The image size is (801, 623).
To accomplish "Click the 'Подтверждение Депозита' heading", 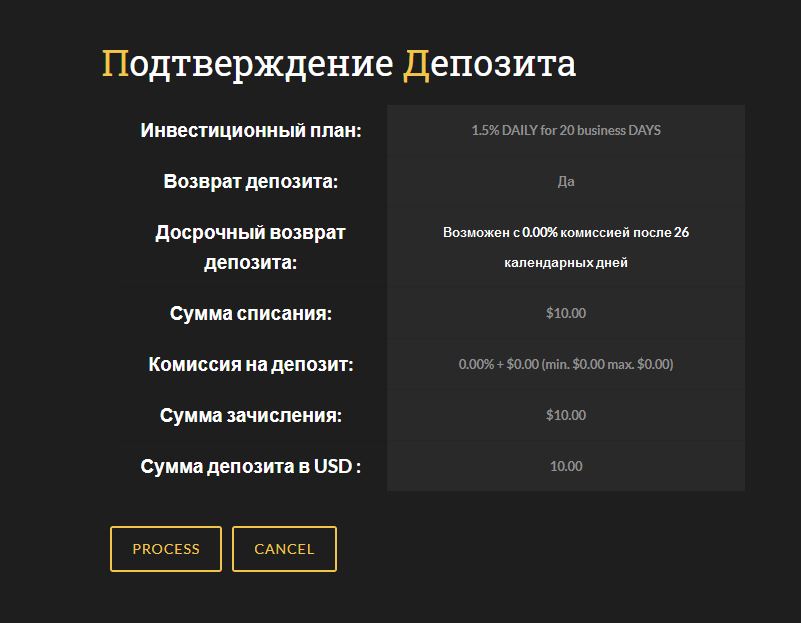I will coord(339,64).
